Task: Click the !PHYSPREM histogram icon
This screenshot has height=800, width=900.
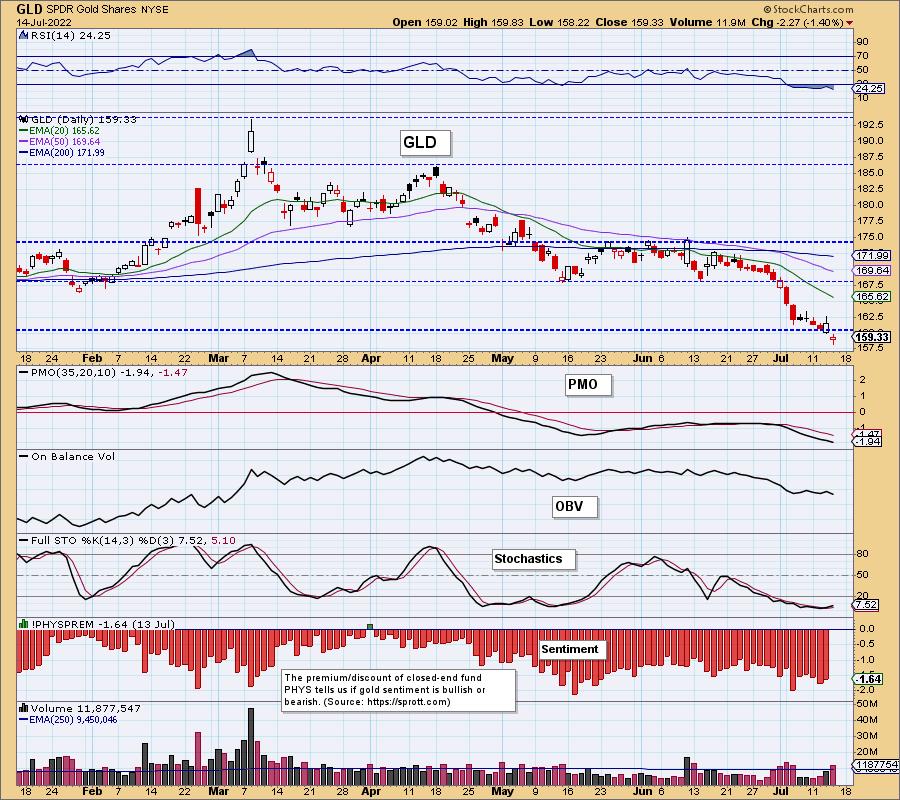Action: coord(24,624)
